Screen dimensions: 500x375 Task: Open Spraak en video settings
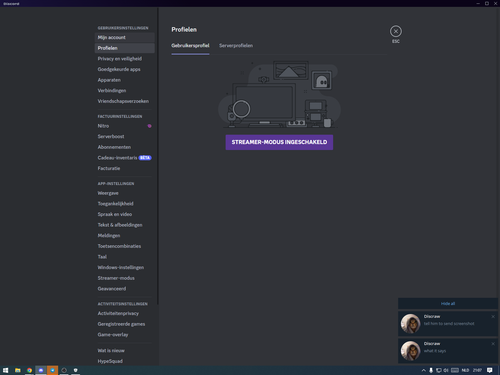tap(125, 214)
